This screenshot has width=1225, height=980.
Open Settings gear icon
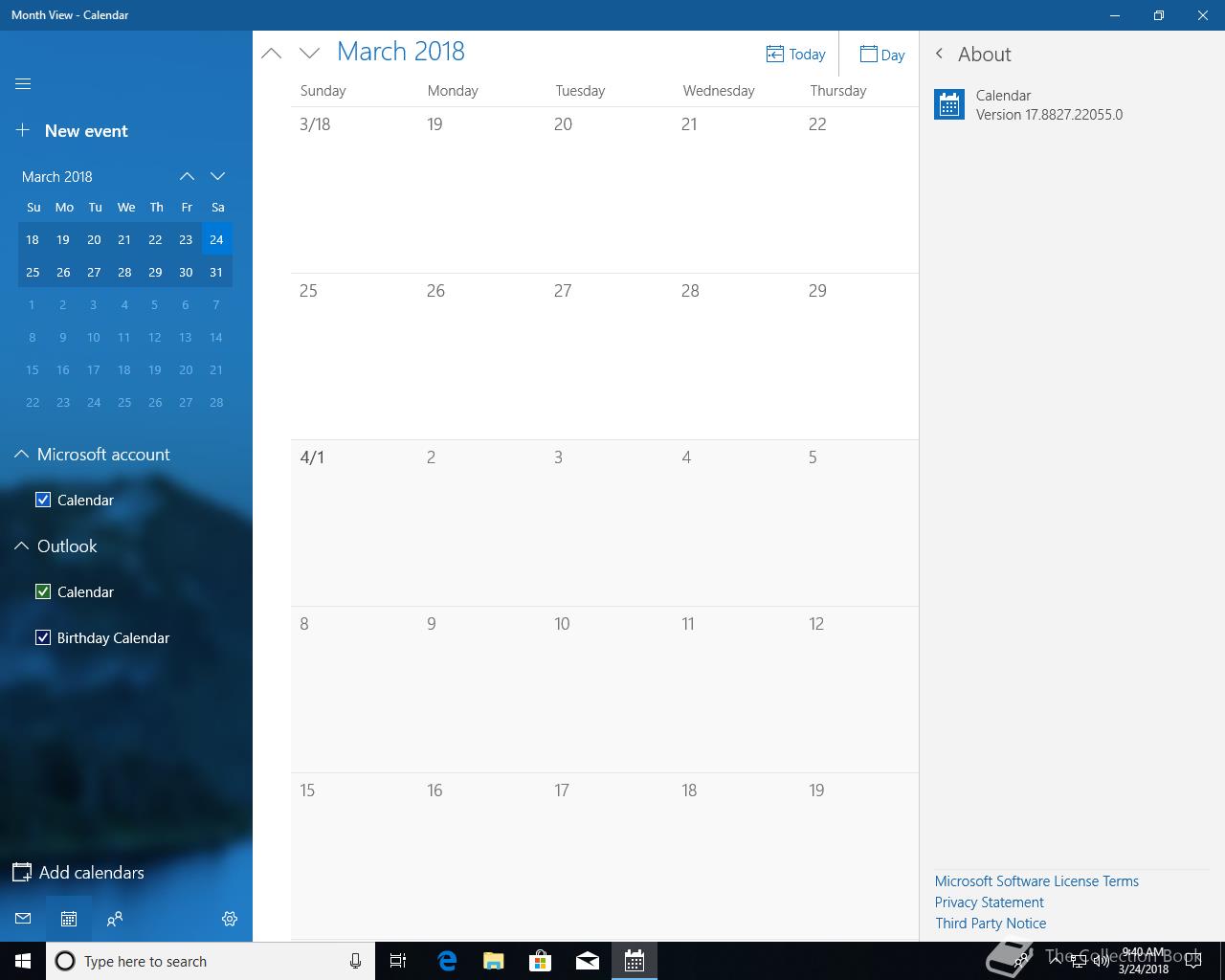point(230,919)
